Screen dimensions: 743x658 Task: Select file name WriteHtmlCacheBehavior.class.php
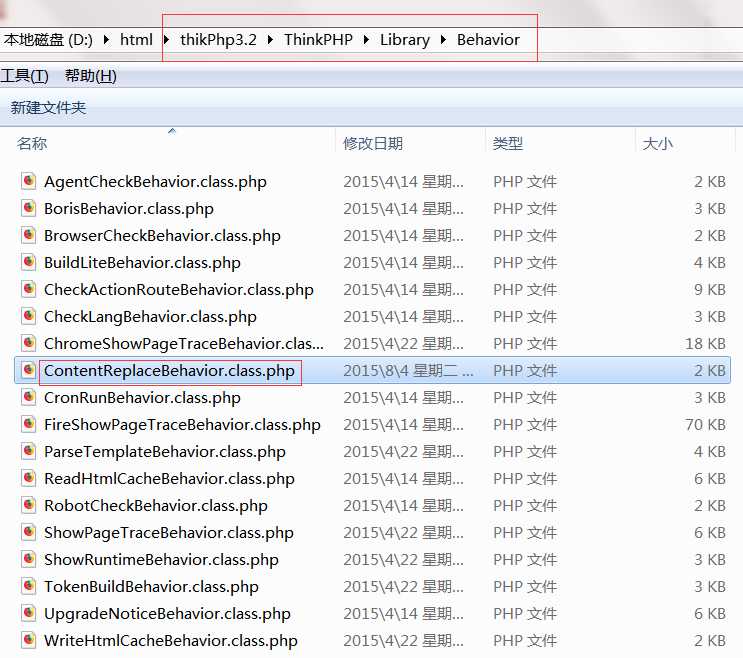[x=171, y=640]
